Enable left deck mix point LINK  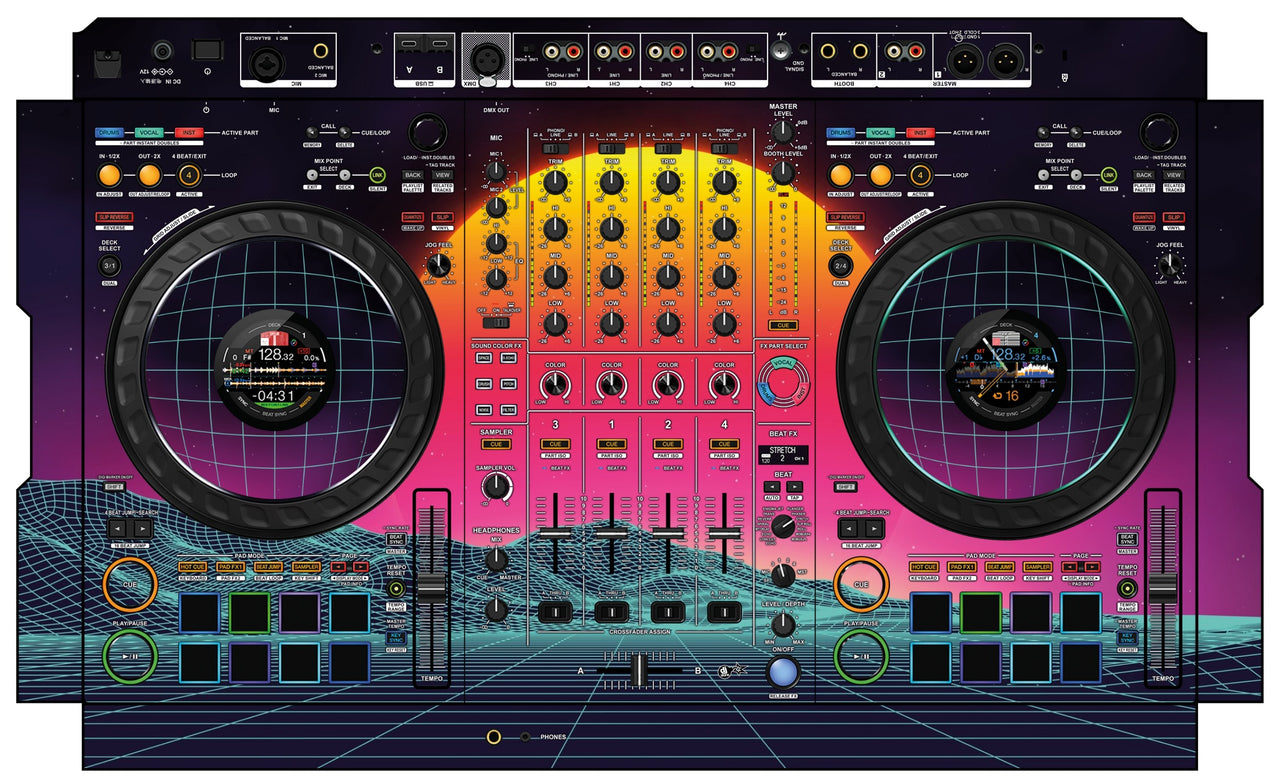[x=377, y=175]
